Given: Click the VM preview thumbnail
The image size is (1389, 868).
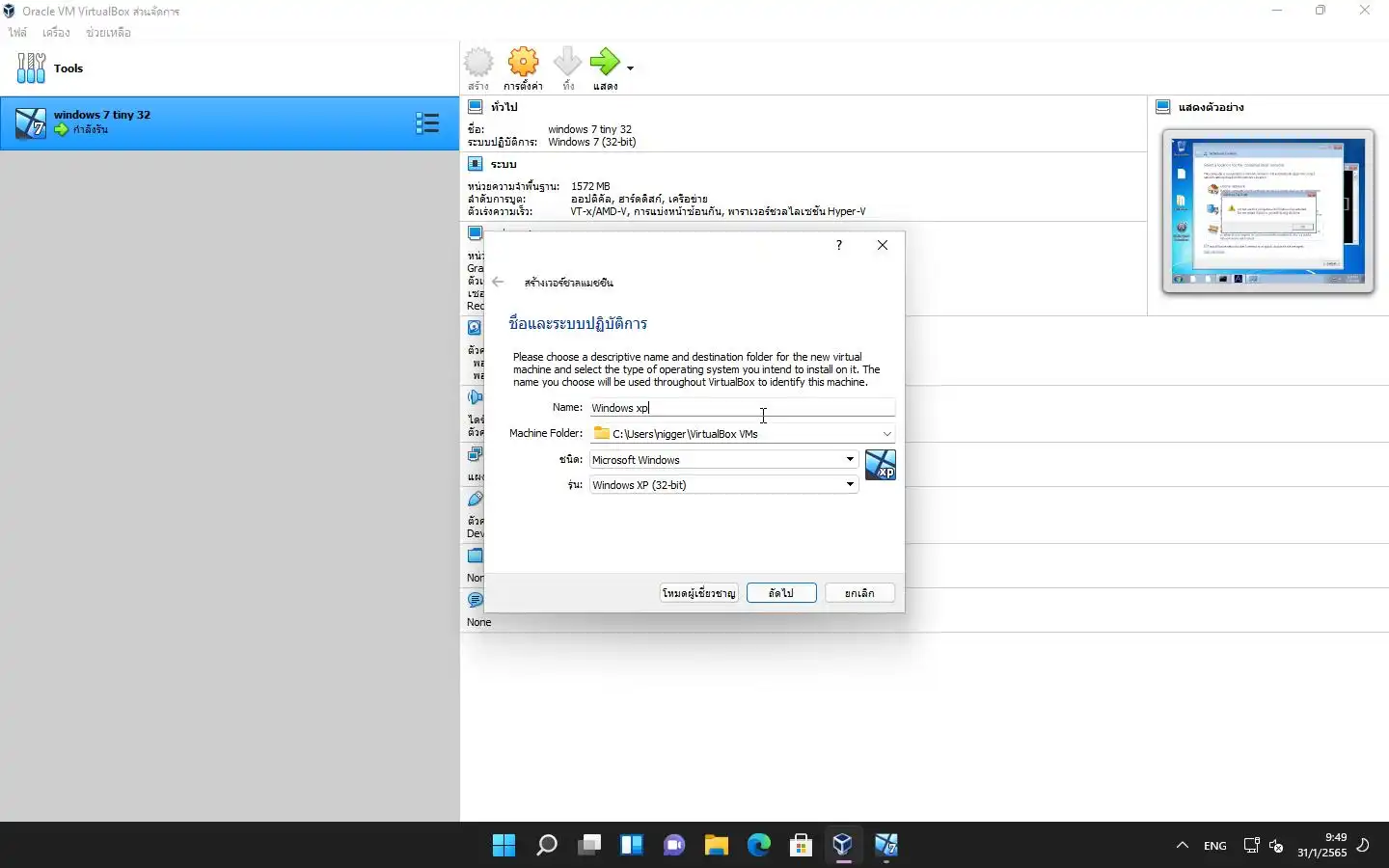Looking at the screenshot, I should click(1268, 211).
